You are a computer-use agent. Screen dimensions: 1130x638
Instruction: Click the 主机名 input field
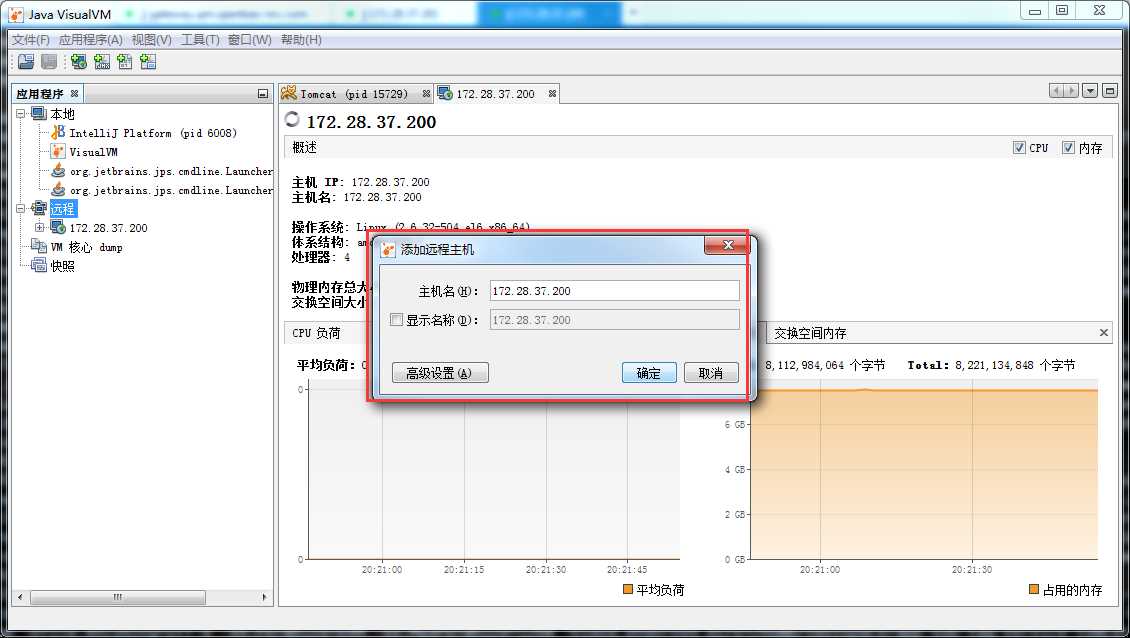click(615, 291)
